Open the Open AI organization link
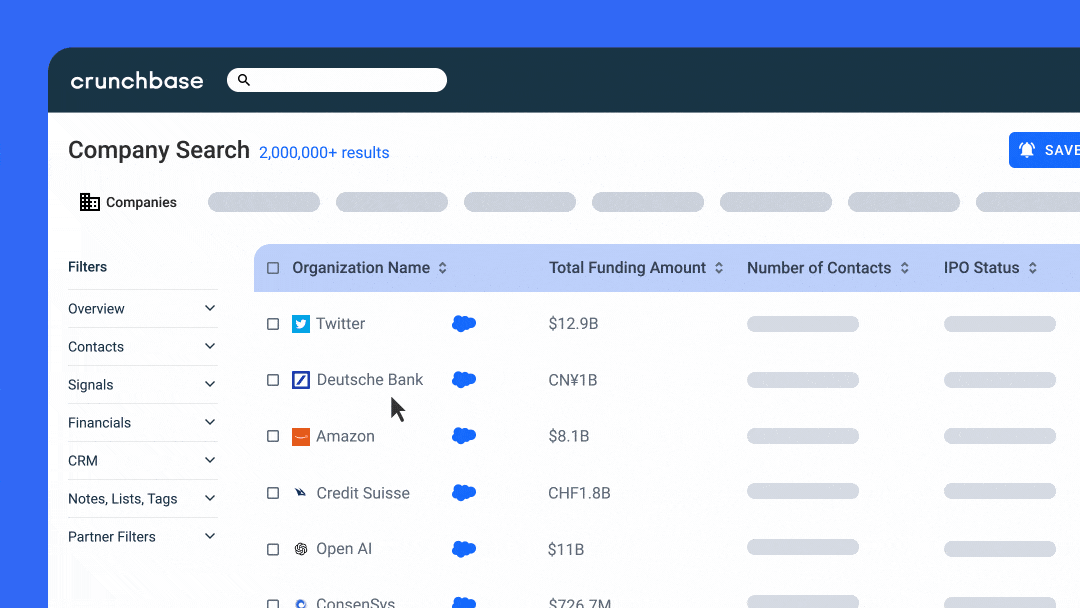1080x608 pixels. (344, 549)
